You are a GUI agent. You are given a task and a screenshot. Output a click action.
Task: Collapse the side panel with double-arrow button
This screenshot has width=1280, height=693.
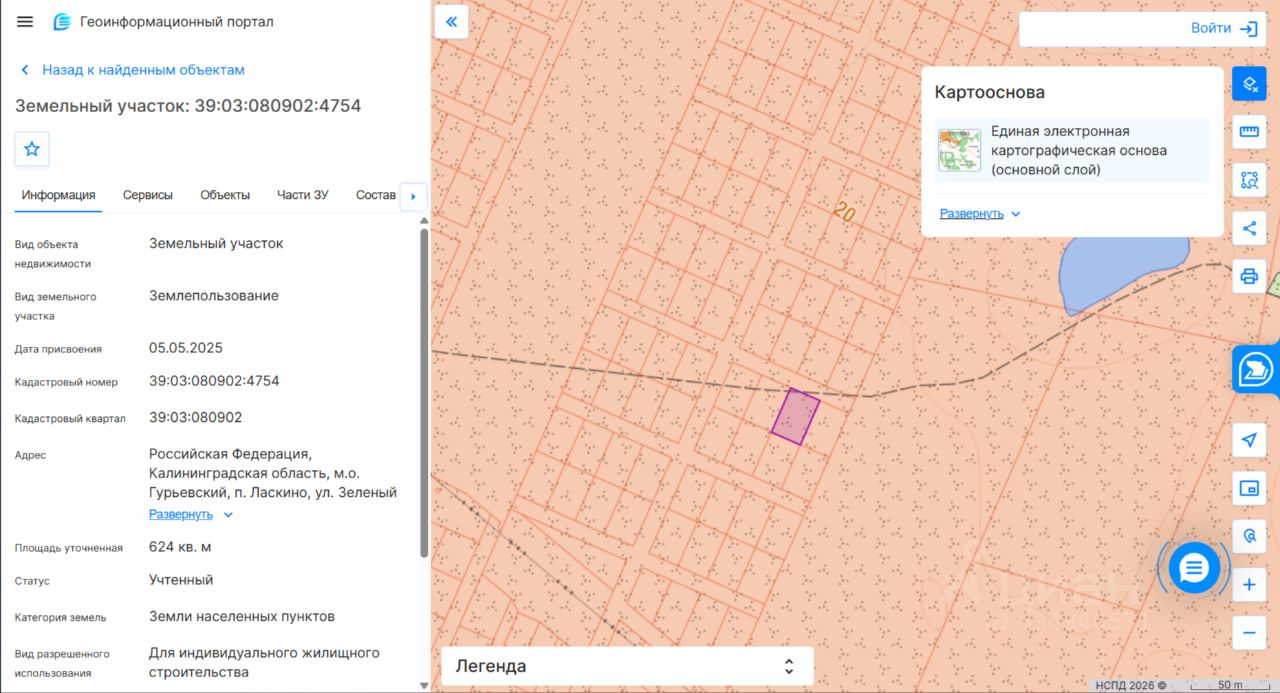pyautogui.click(x=452, y=22)
